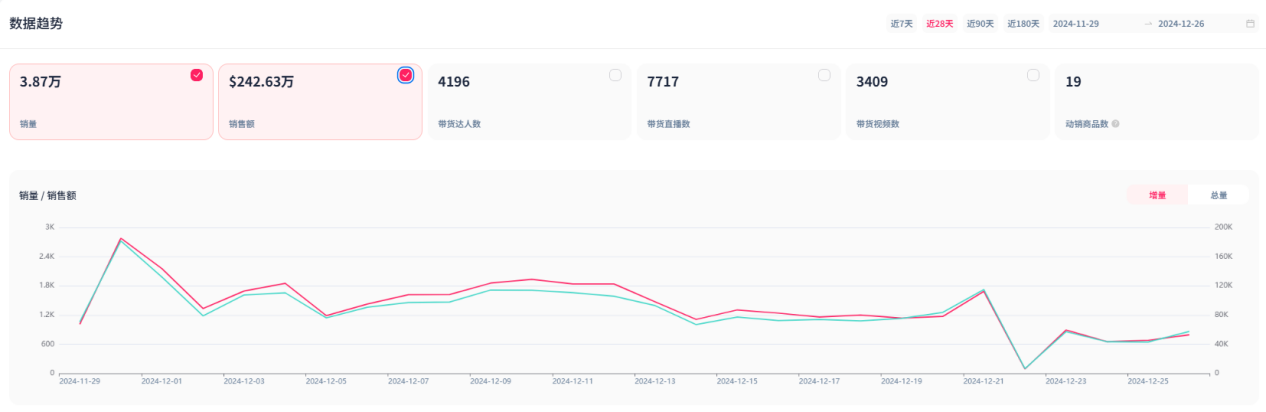Select the 增量 chart mode
1266x412 pixels.
pyautogui.click(x=1157, y=195)
